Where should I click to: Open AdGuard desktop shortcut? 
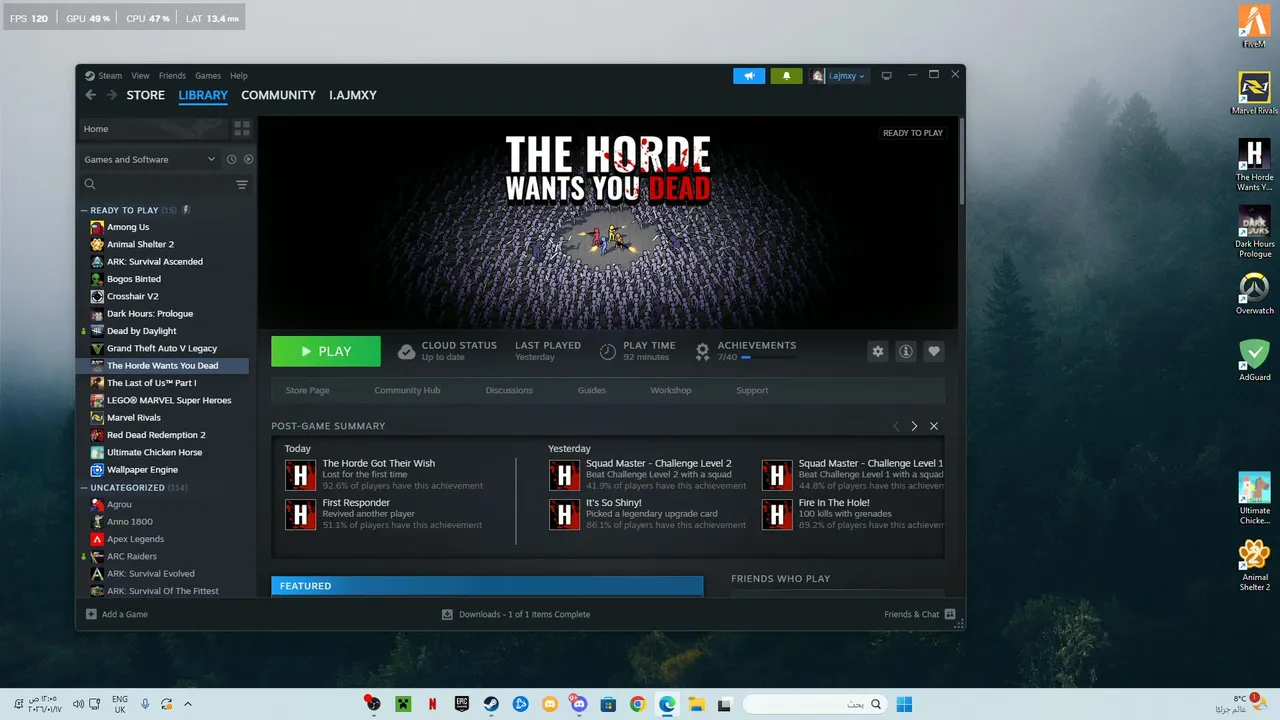tap(1254, 361)
